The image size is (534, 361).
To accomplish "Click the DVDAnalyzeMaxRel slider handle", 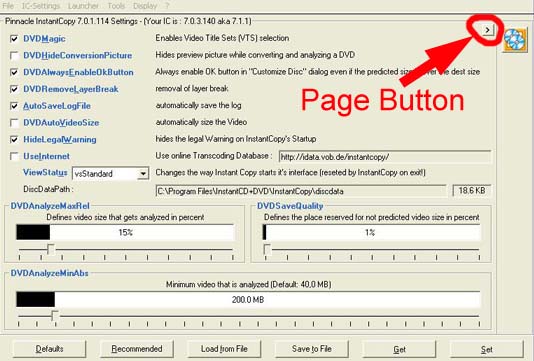I will [51, 249].
